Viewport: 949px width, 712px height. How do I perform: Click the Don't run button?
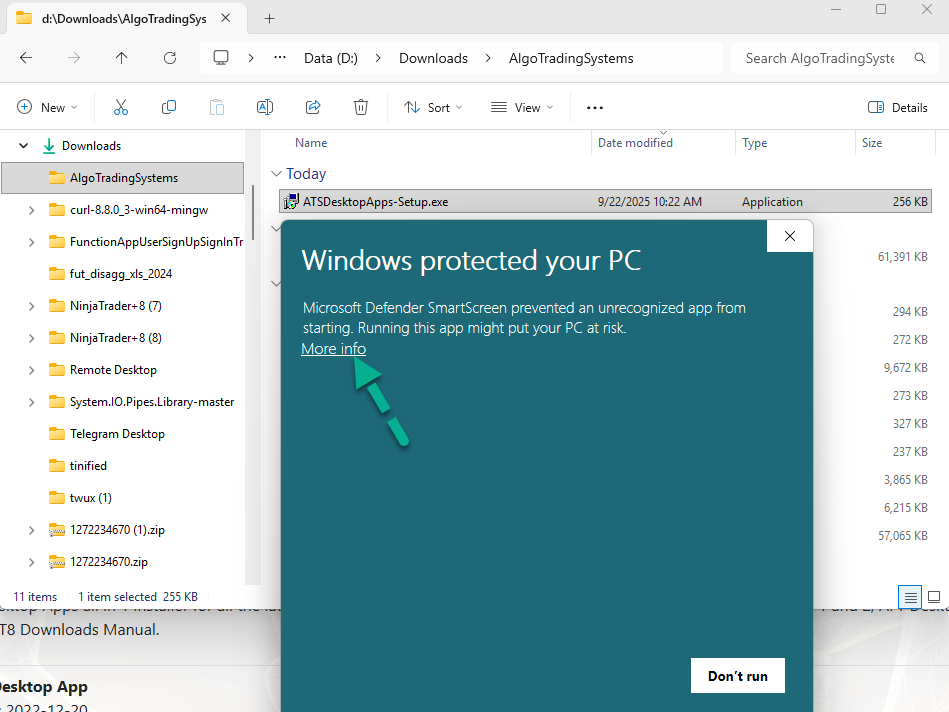click(x=738, y=676)
